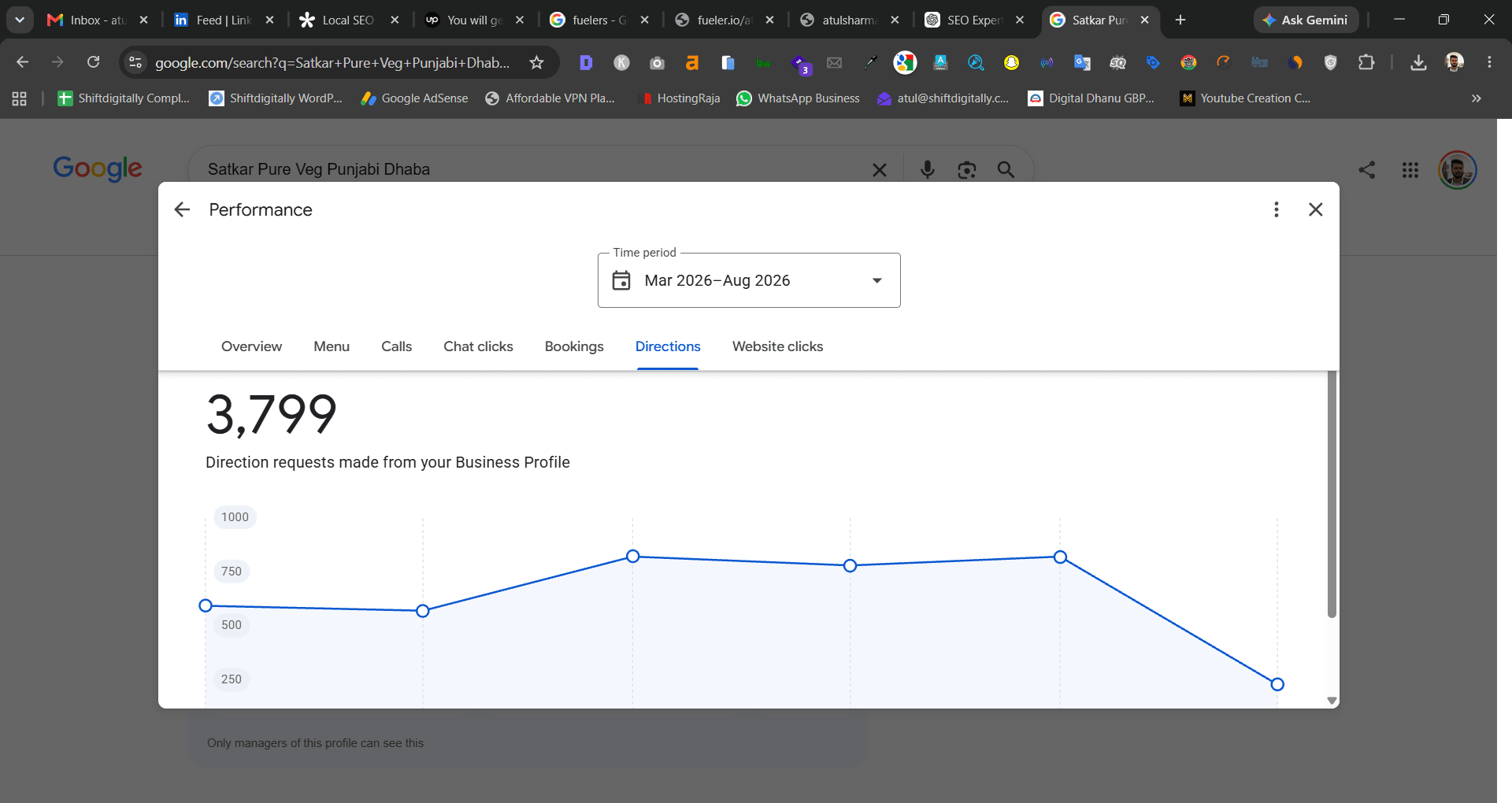Switch to the Overview tab
The height and width of the screenshot is (803, 1512).
pos(251,346)
